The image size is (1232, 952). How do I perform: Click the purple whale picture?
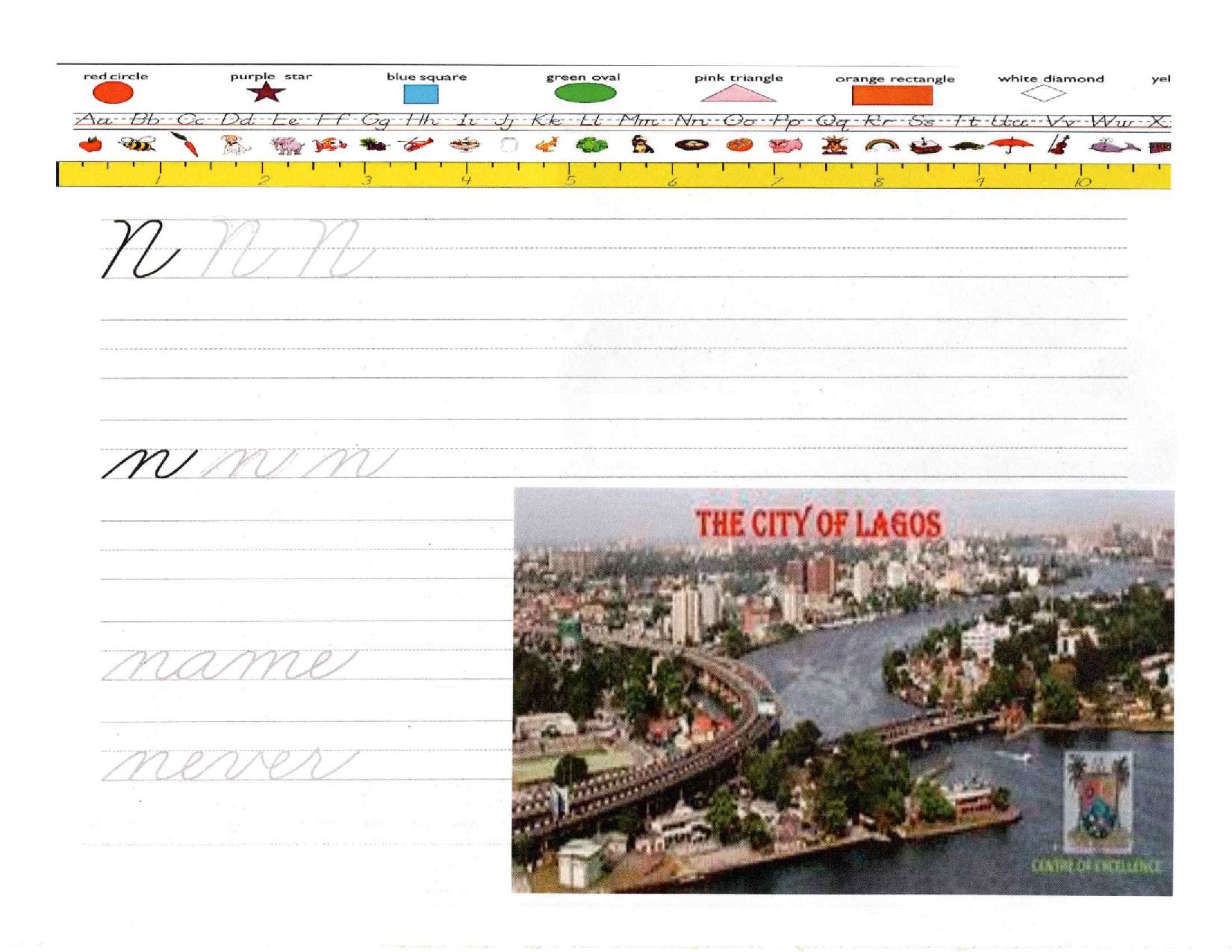[1115, 146]
